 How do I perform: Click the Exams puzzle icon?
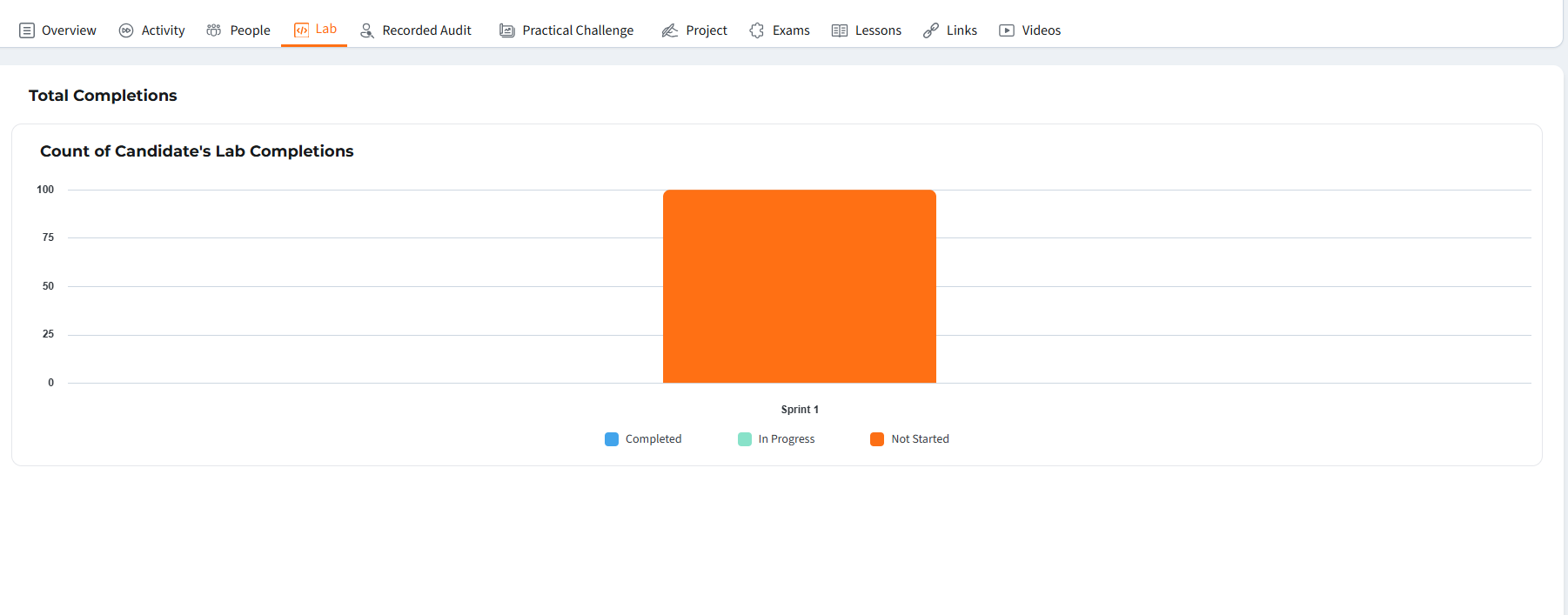[757, 30]
